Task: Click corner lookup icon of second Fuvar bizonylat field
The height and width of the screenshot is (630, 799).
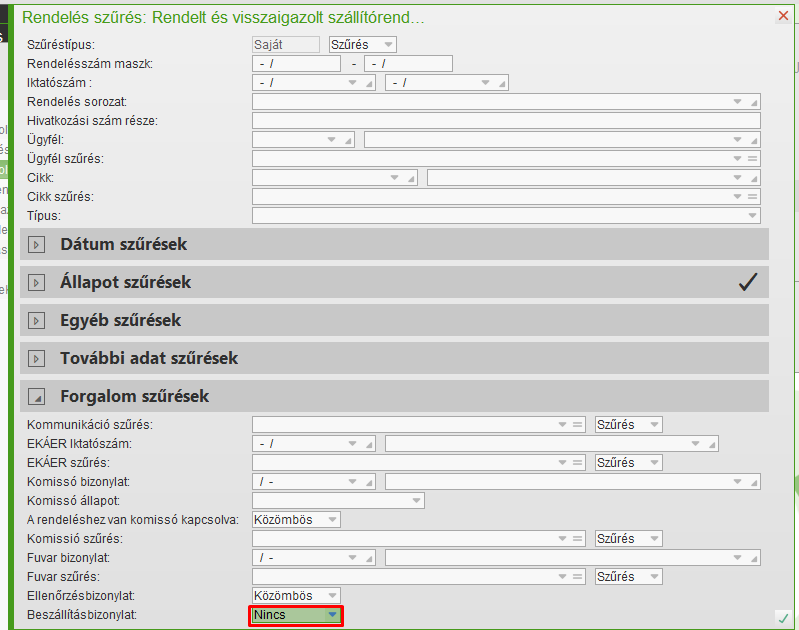Action: pos(754,559)
